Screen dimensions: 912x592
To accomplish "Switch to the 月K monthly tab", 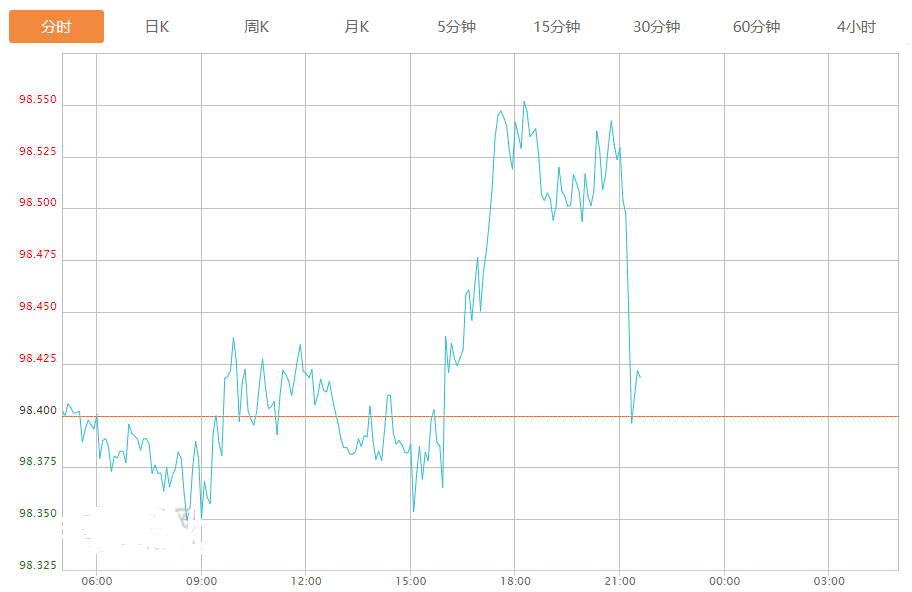I will pyautogui.click(x=357, y=27).
